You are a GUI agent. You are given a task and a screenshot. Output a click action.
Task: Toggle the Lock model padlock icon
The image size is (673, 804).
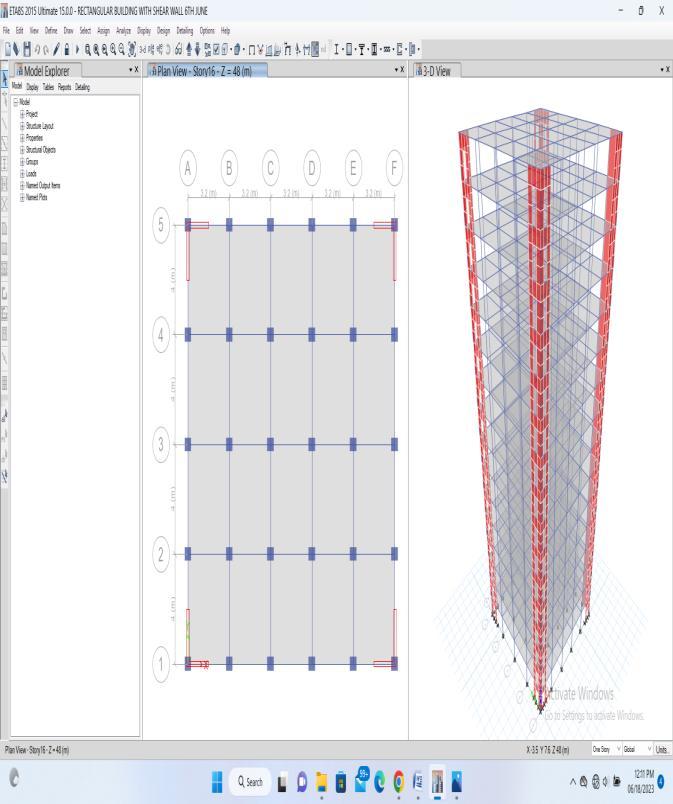pos(67,49)
